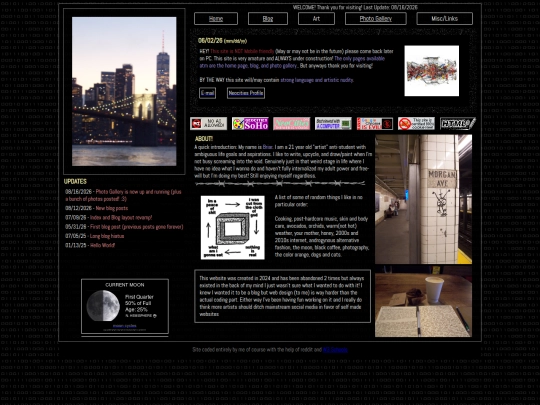540x405 pixels.
Task: Click the moon phase image in the widget
Action: click(103, 305)
